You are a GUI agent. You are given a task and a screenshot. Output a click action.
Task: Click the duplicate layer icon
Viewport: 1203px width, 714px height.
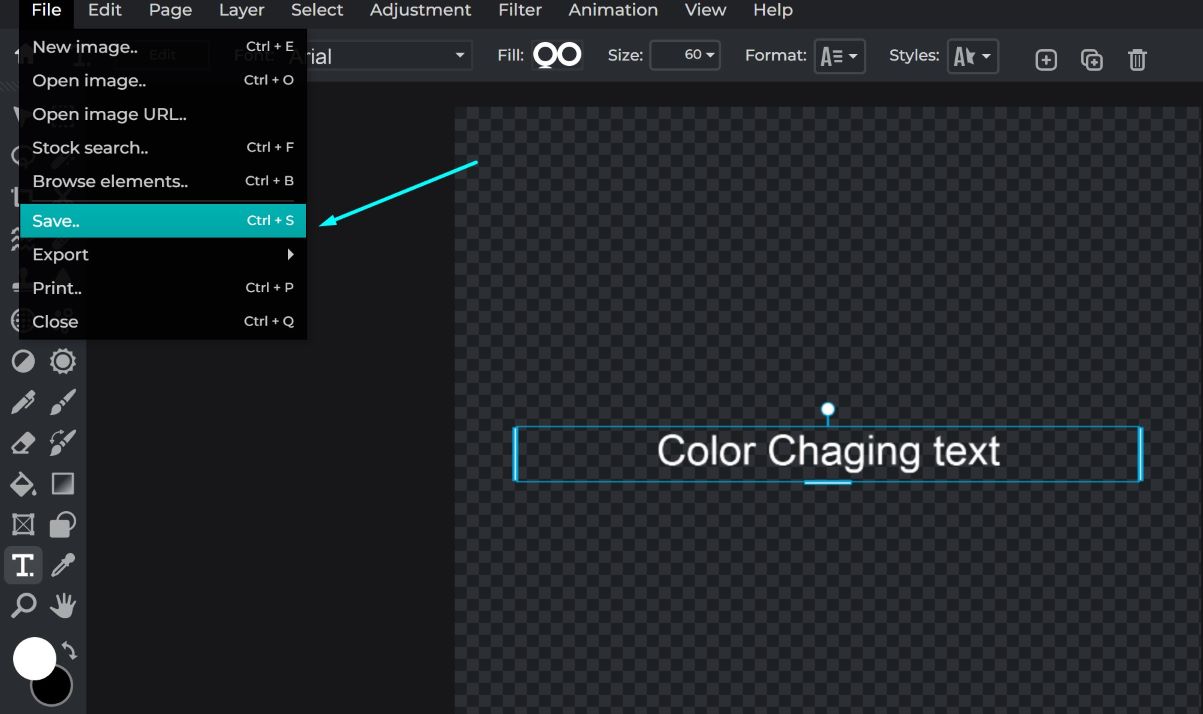pyautogui.click(x=1091, y=59)
